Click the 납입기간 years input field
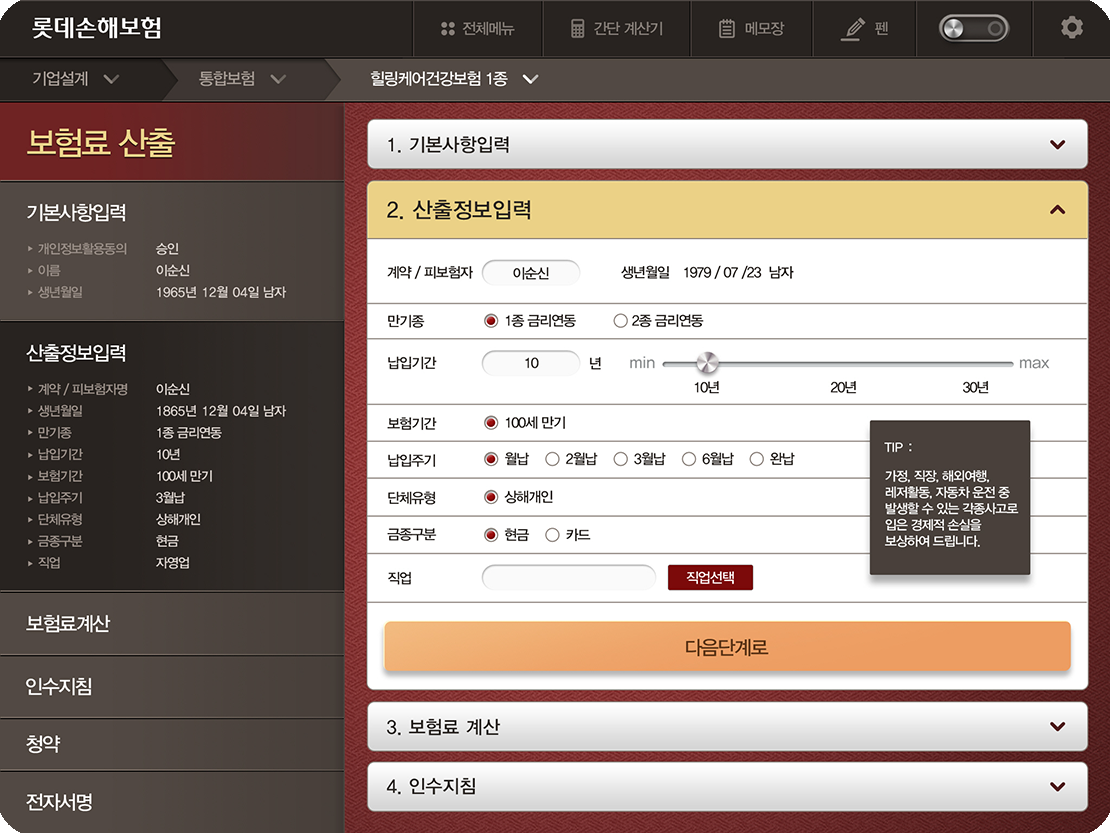 (x=531, y=363)
